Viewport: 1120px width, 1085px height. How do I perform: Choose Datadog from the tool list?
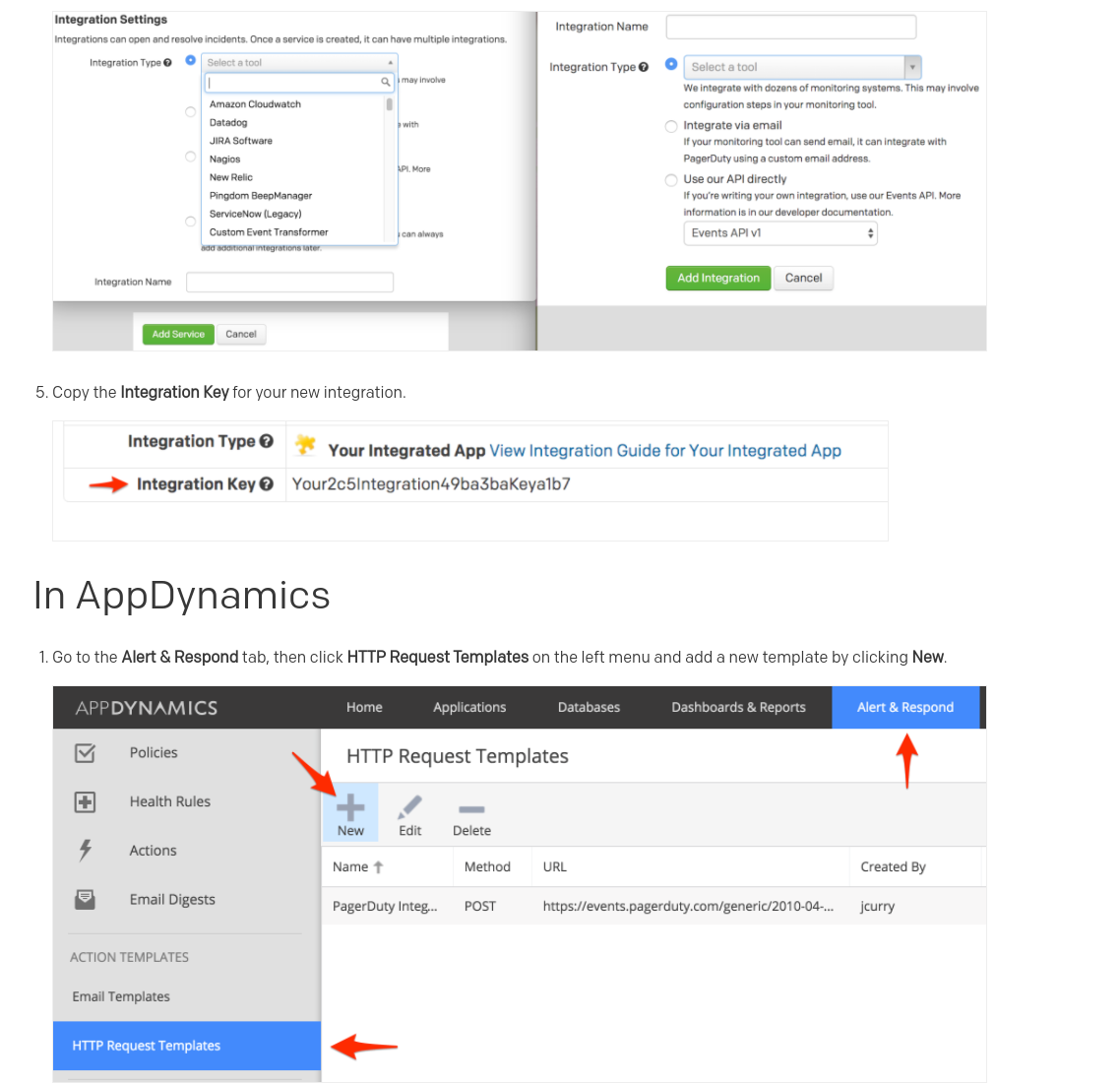click(227, 122)
